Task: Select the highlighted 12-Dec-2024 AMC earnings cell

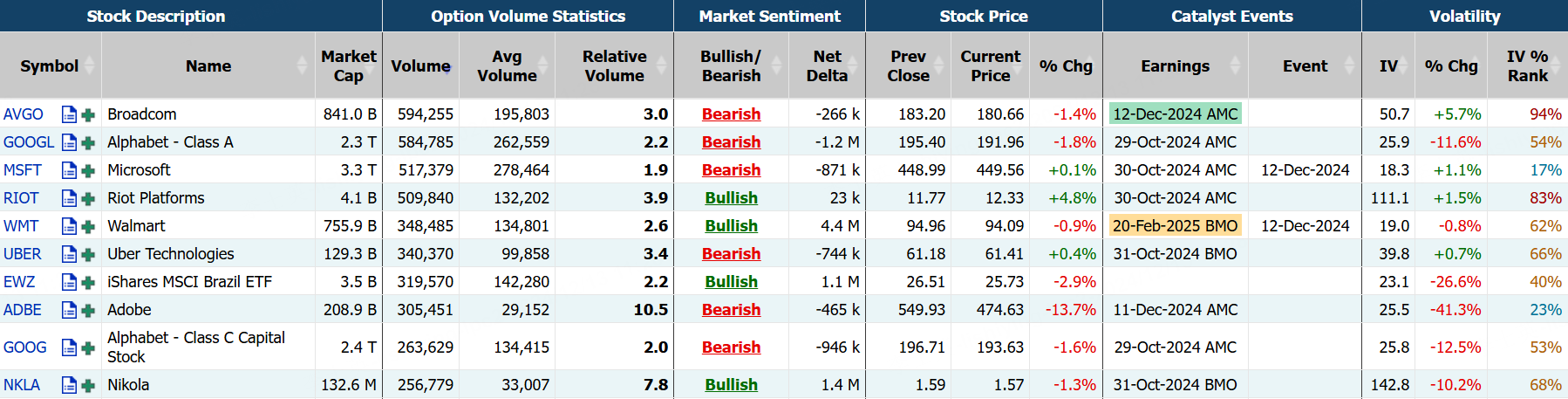Action: point(1175,114)
